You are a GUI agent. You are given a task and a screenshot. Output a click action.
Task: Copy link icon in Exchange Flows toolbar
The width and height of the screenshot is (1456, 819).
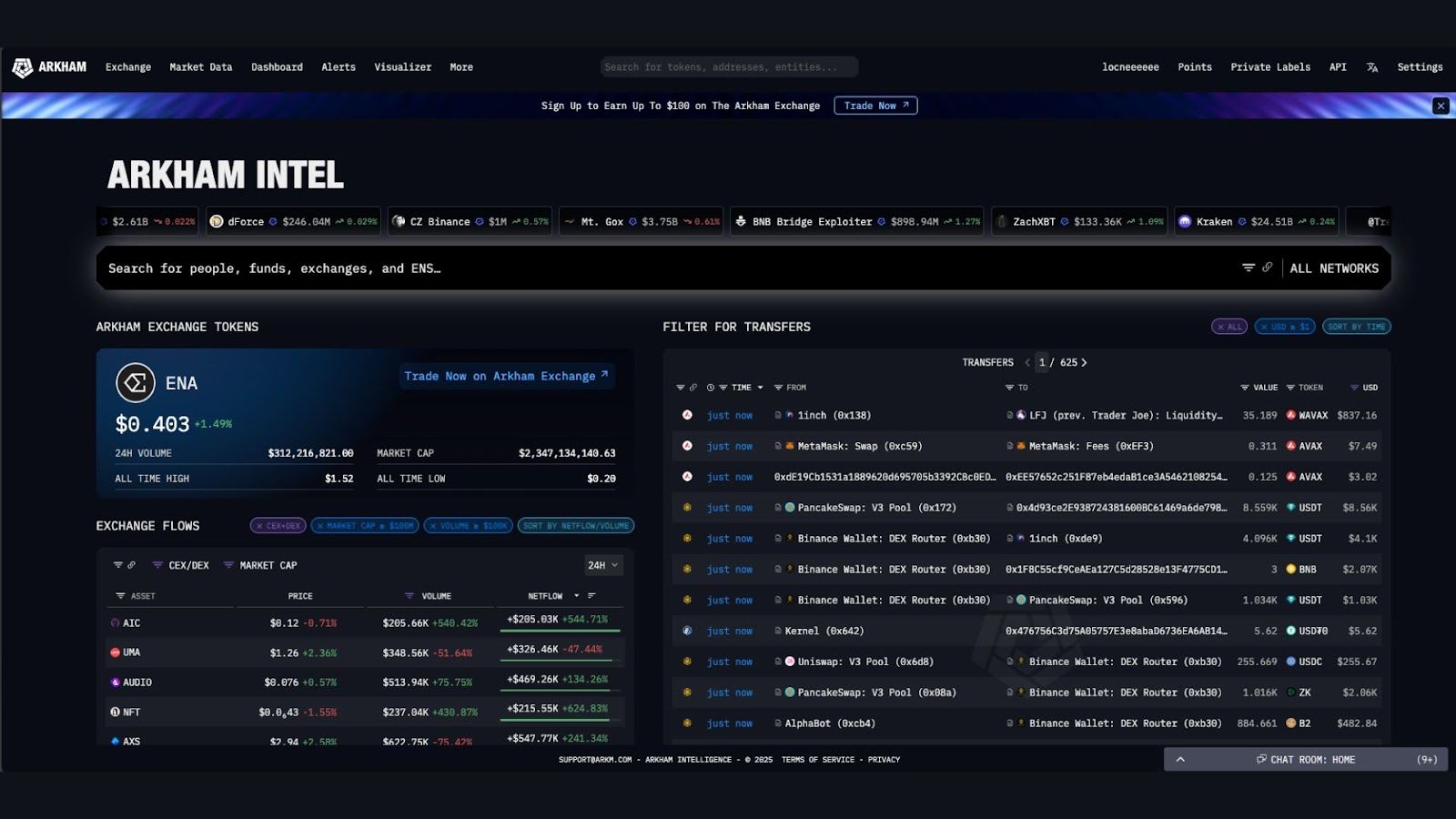coord(131,565)
